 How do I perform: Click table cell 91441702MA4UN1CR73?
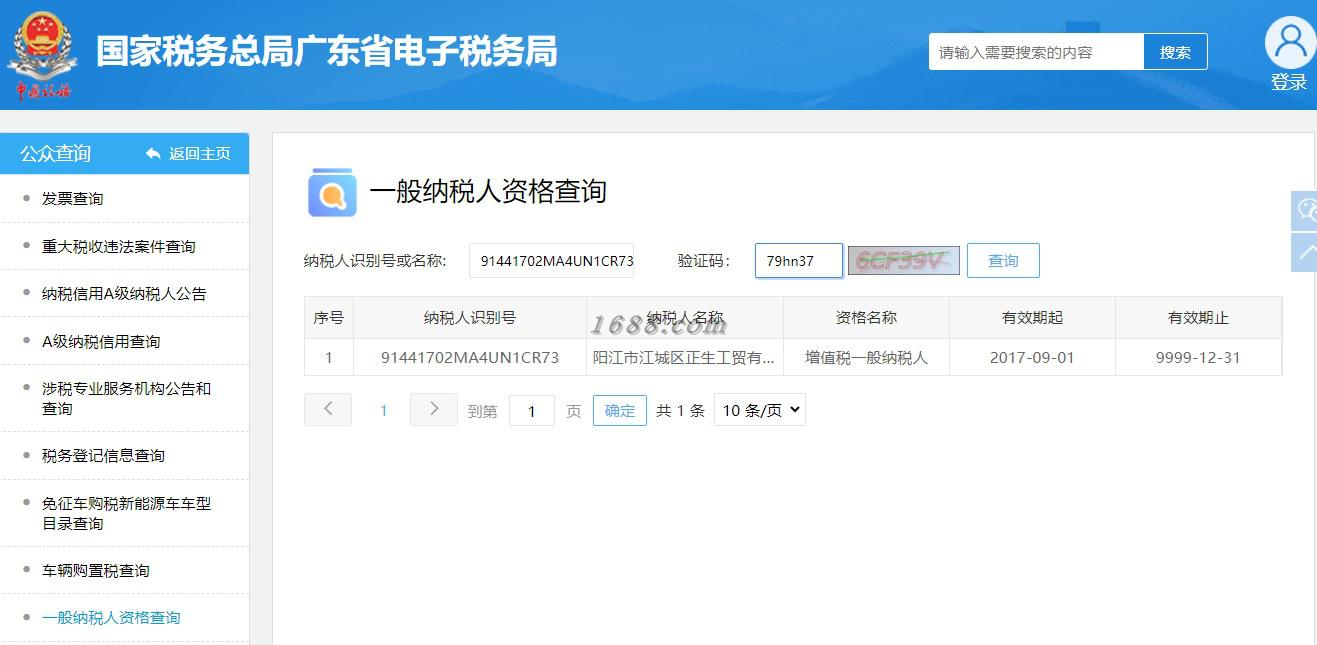[470, 357]
